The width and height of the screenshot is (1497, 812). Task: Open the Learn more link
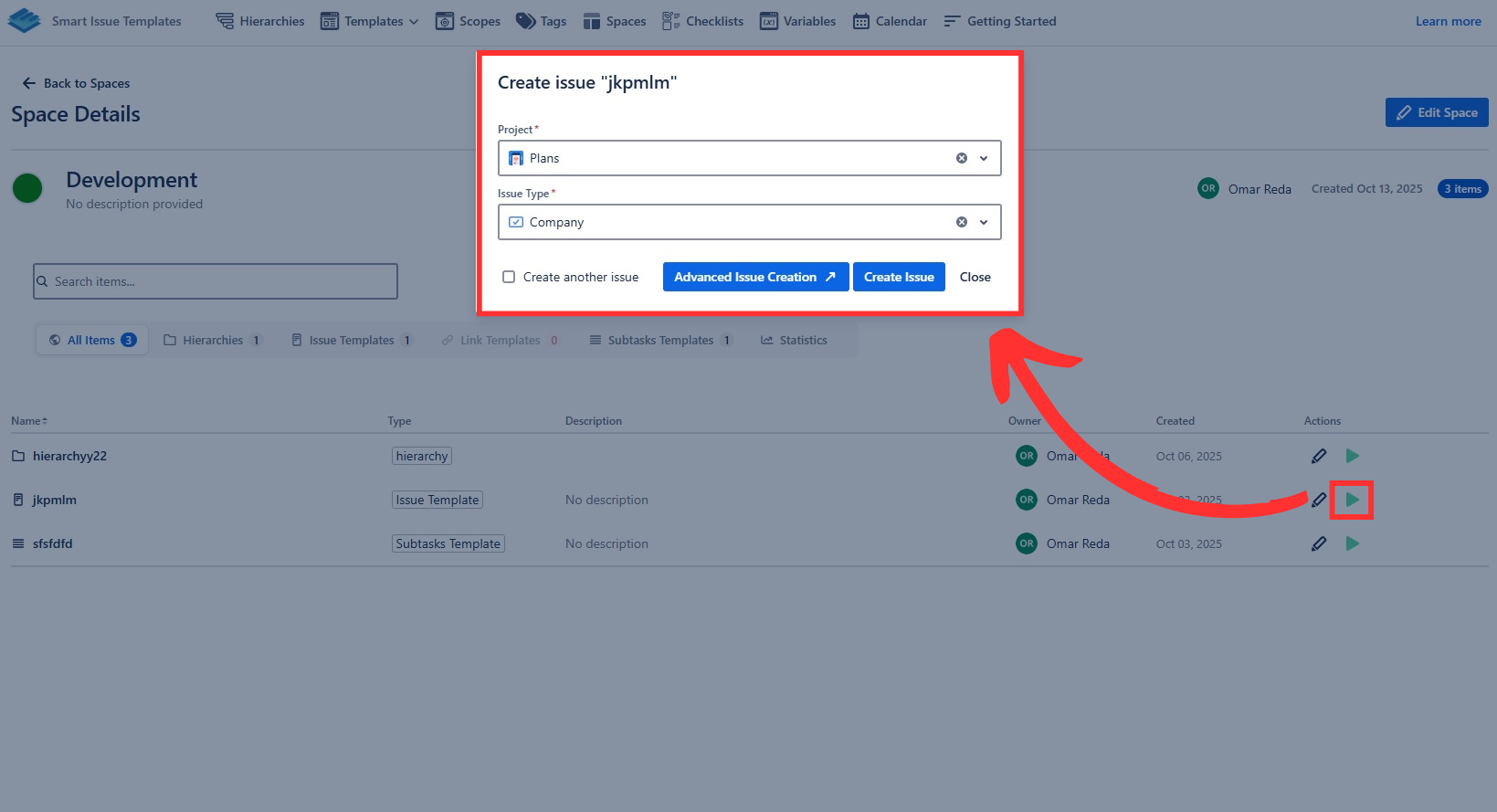(1448, 21)
